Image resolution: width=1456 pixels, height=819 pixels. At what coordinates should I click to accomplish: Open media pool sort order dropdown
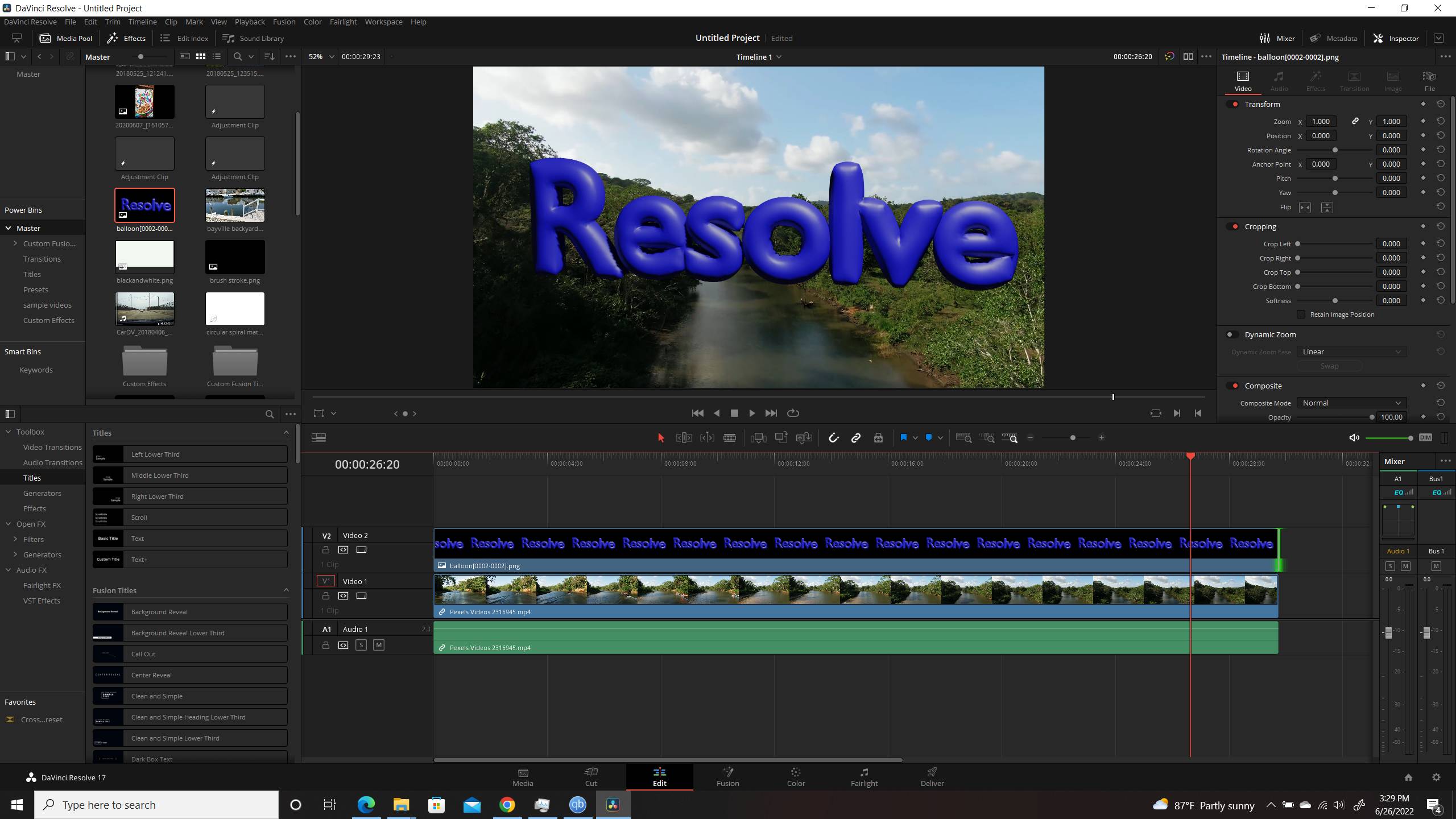(x=270, y=56)
